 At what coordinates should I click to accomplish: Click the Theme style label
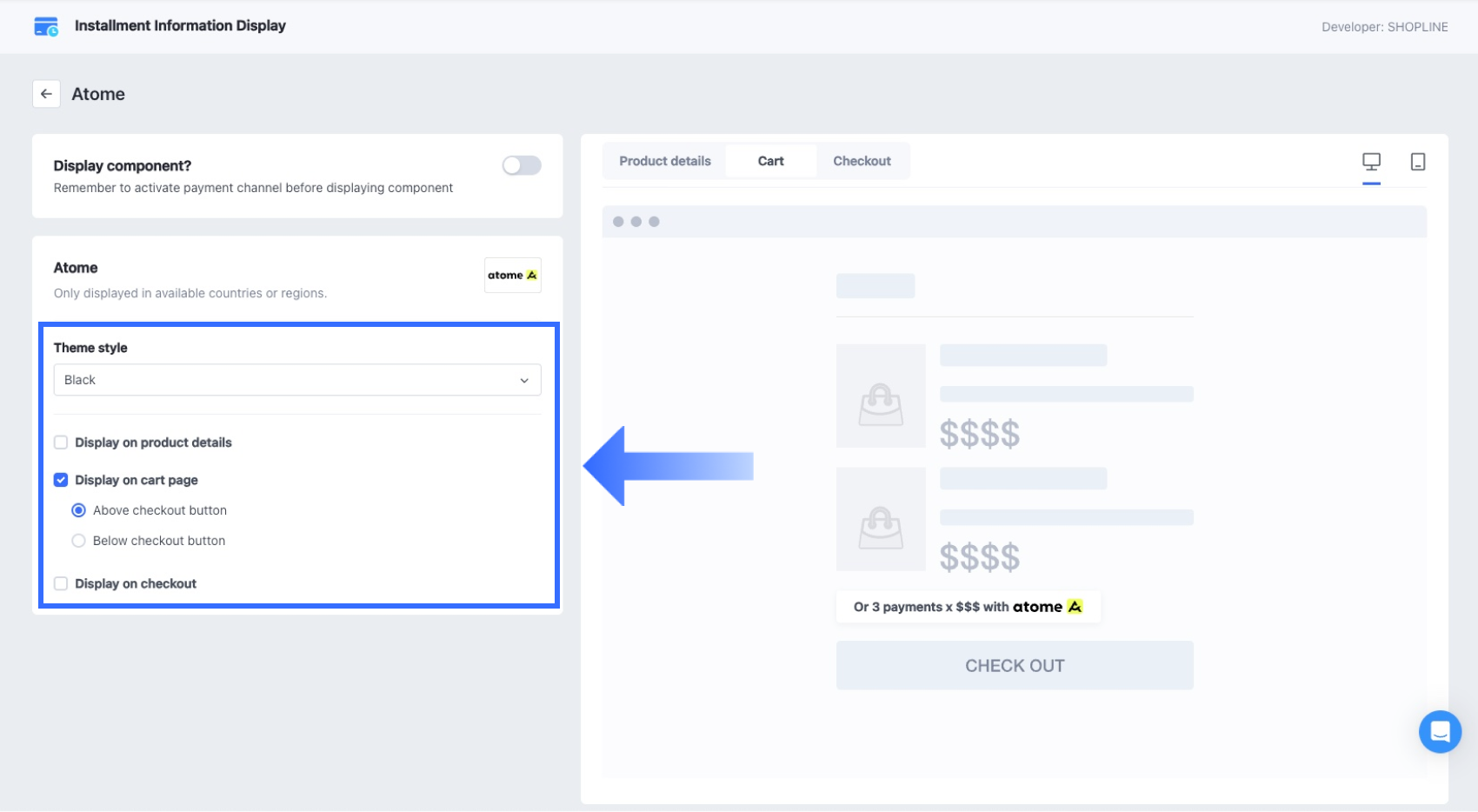click(x=90, y=348)
